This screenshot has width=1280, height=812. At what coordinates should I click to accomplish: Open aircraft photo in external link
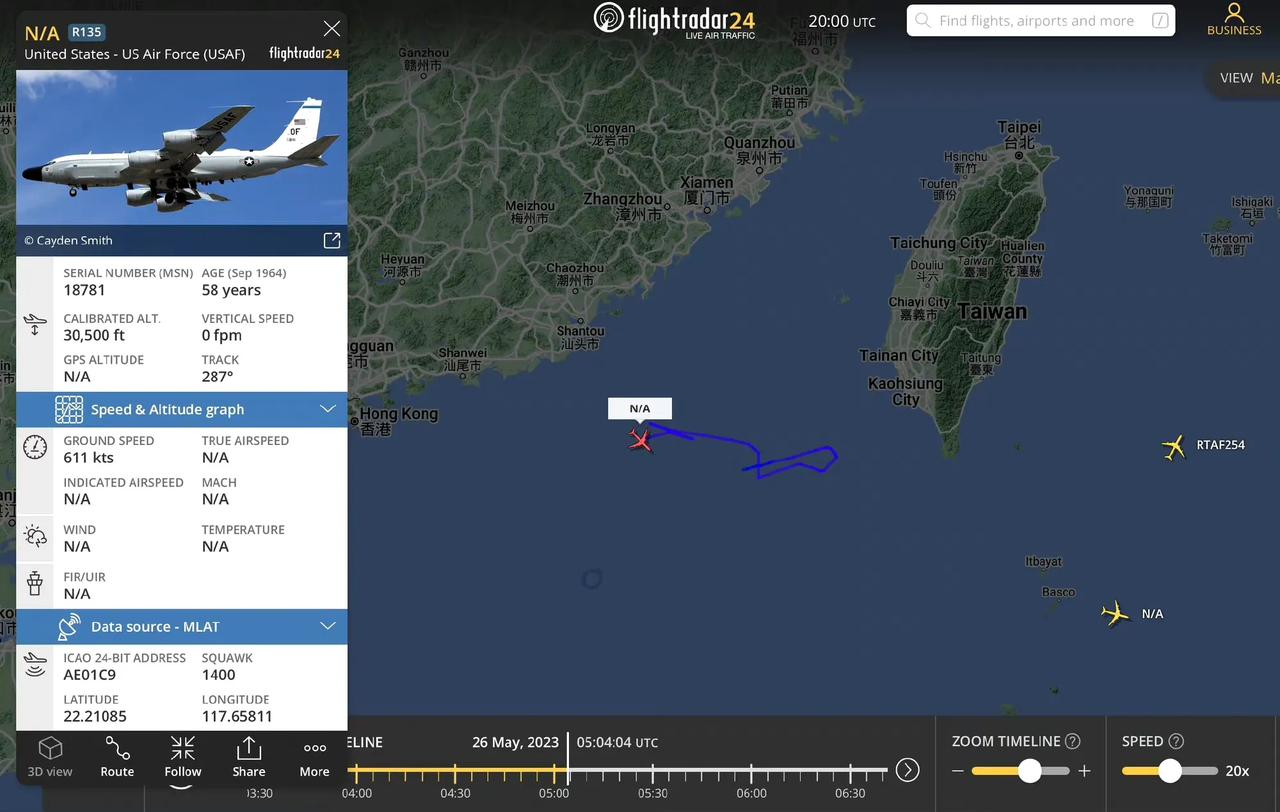pos(331,240)
